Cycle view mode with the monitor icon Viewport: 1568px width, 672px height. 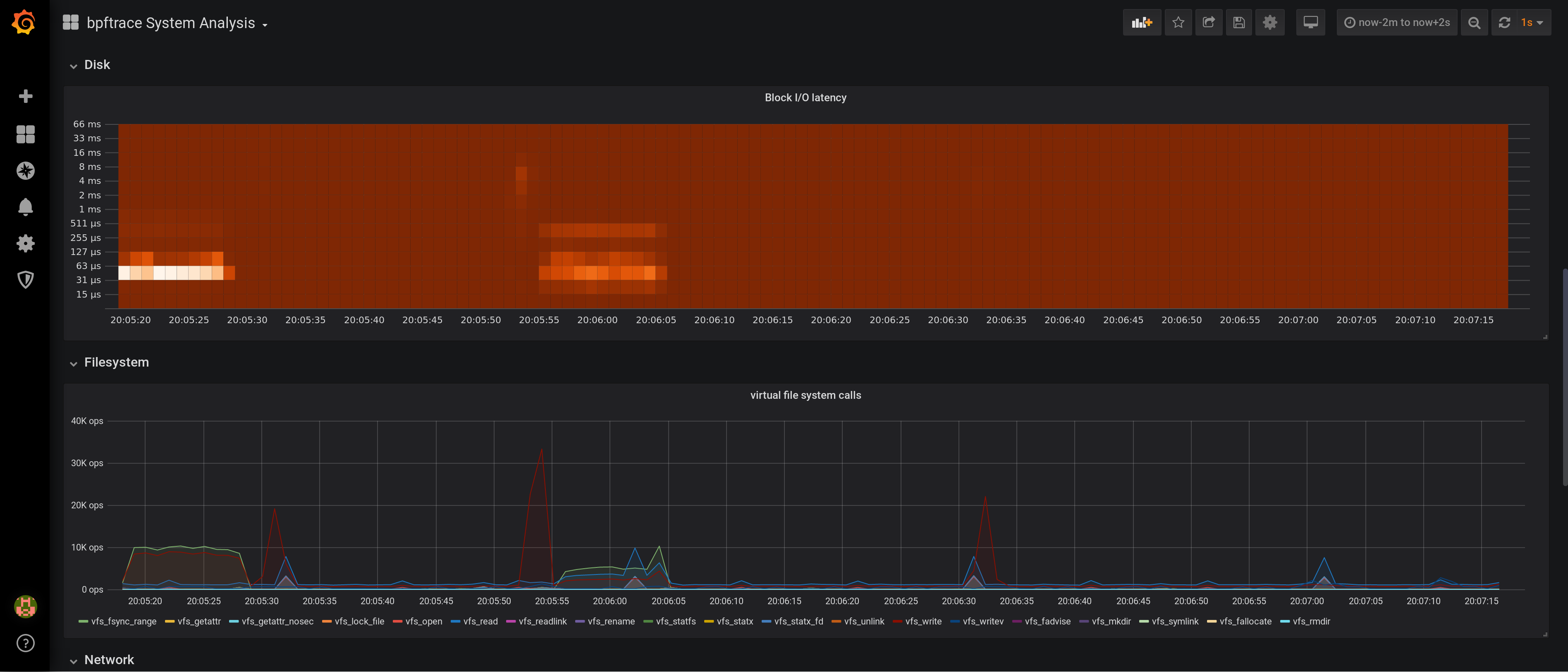pyautogui.click(x=1310, y=22)
